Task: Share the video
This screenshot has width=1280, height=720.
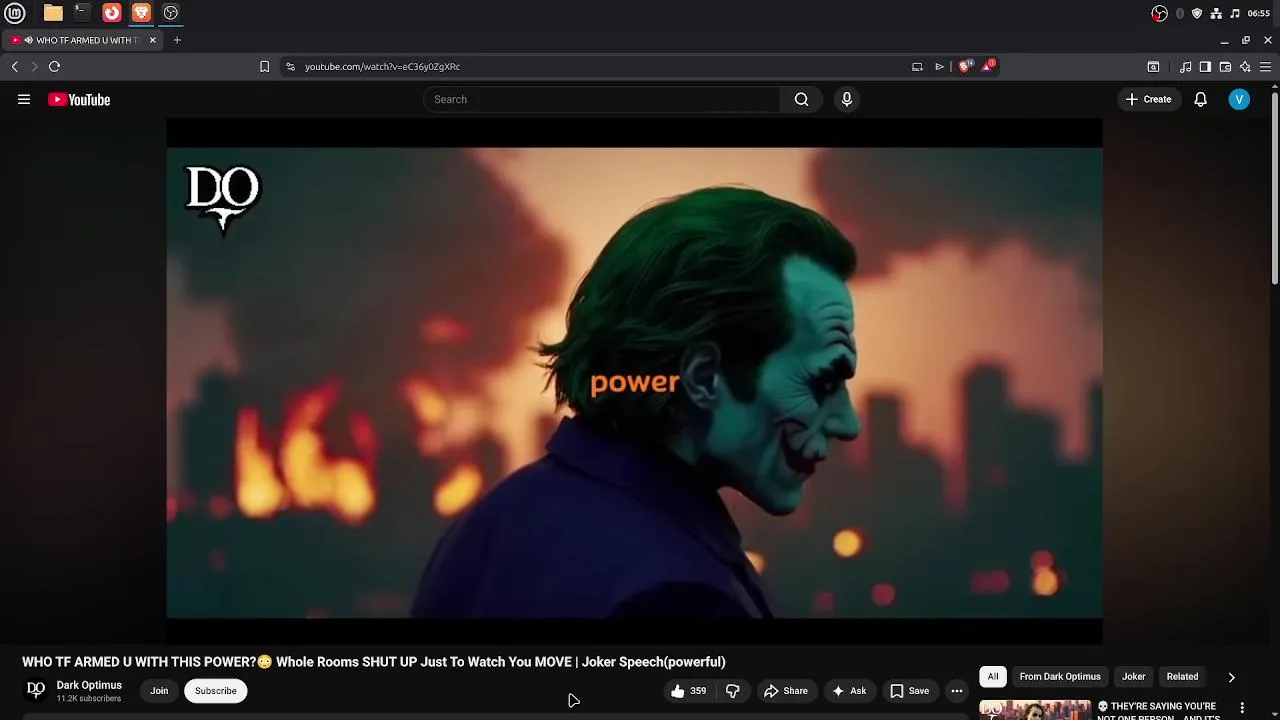Action: [x=786, y=691]
